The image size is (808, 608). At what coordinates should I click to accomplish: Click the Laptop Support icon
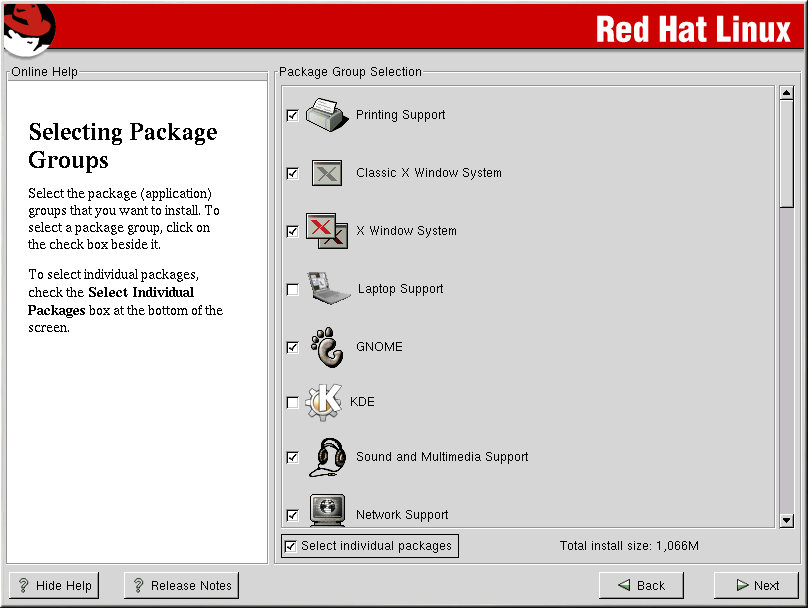pyautogui.click(x=329, y=289)
